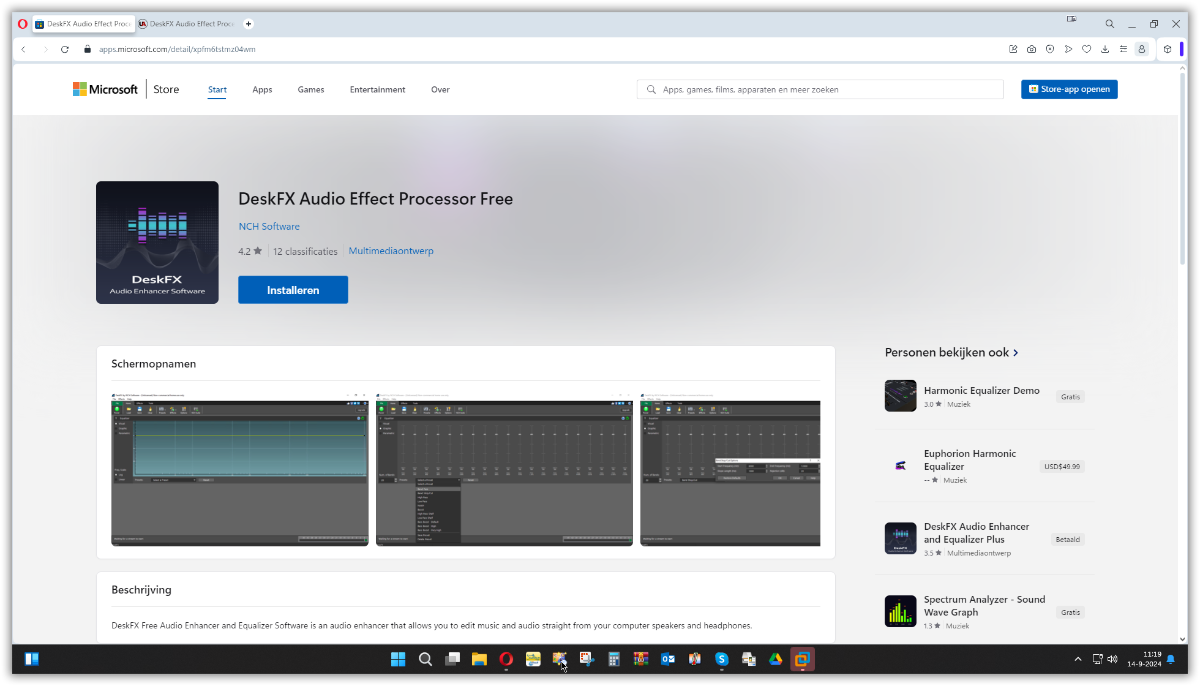Click the USD$48.99 price badge
The height and width of the screenshot is (686, 1200).
coord(1062,467)
